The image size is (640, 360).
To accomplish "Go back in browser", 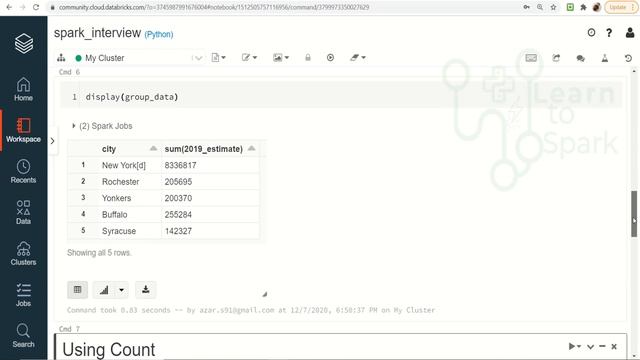I will (9, 7).
